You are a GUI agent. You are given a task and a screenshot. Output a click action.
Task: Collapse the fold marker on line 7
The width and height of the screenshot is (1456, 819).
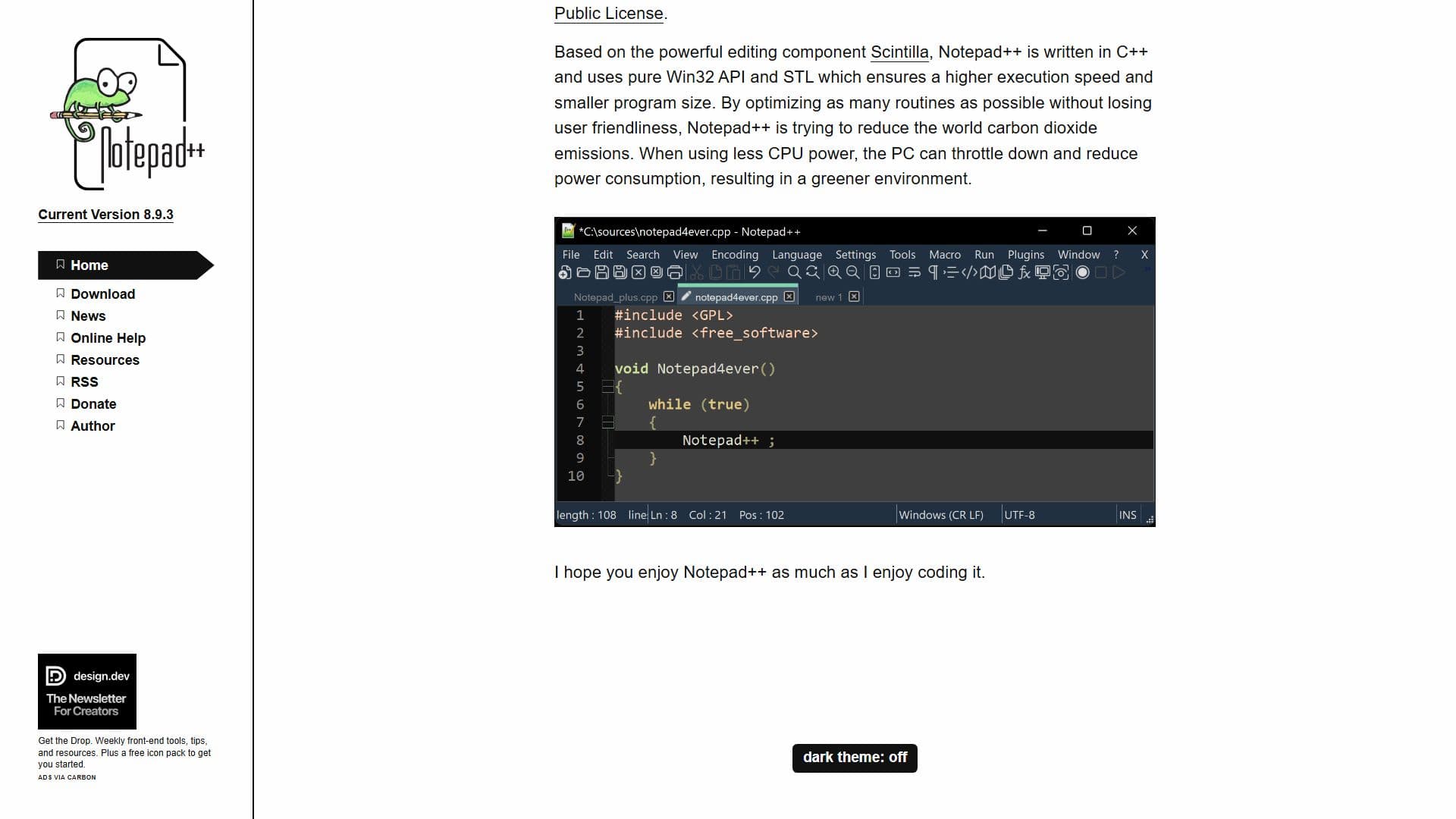(607, 422)
